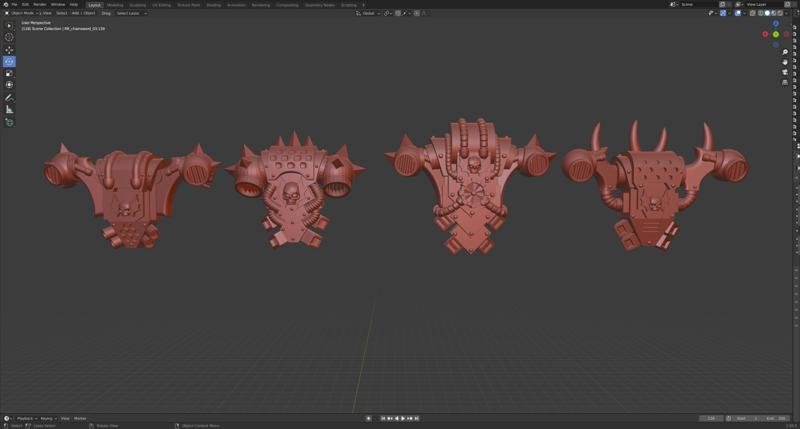This screenshot has height=429, width=800.
Task: Switch perspective/orthographic with grid icon
Action: click(785, 82)
